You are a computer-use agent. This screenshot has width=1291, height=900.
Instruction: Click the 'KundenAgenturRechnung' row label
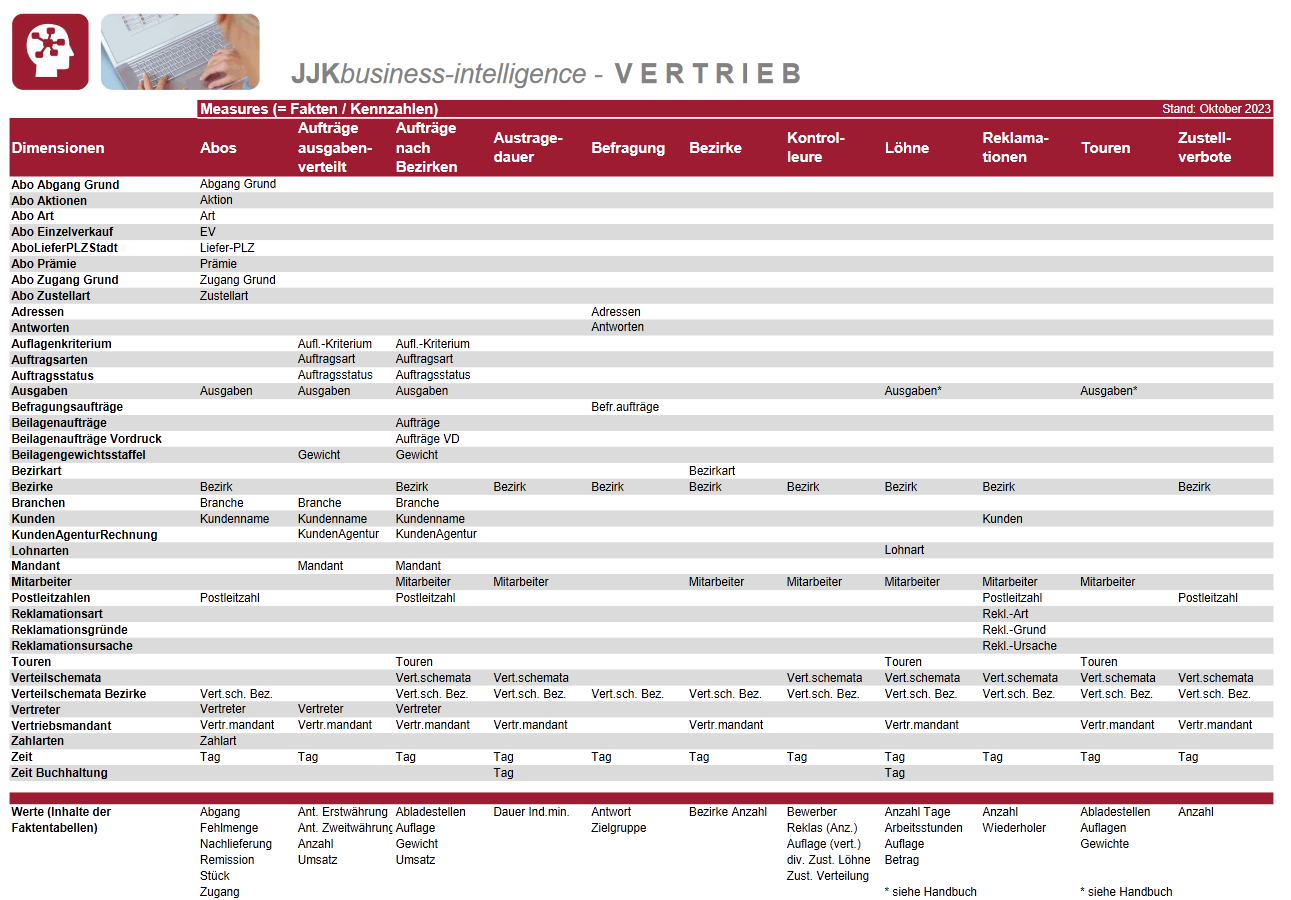pyautogui.click(x=84, y=535)
